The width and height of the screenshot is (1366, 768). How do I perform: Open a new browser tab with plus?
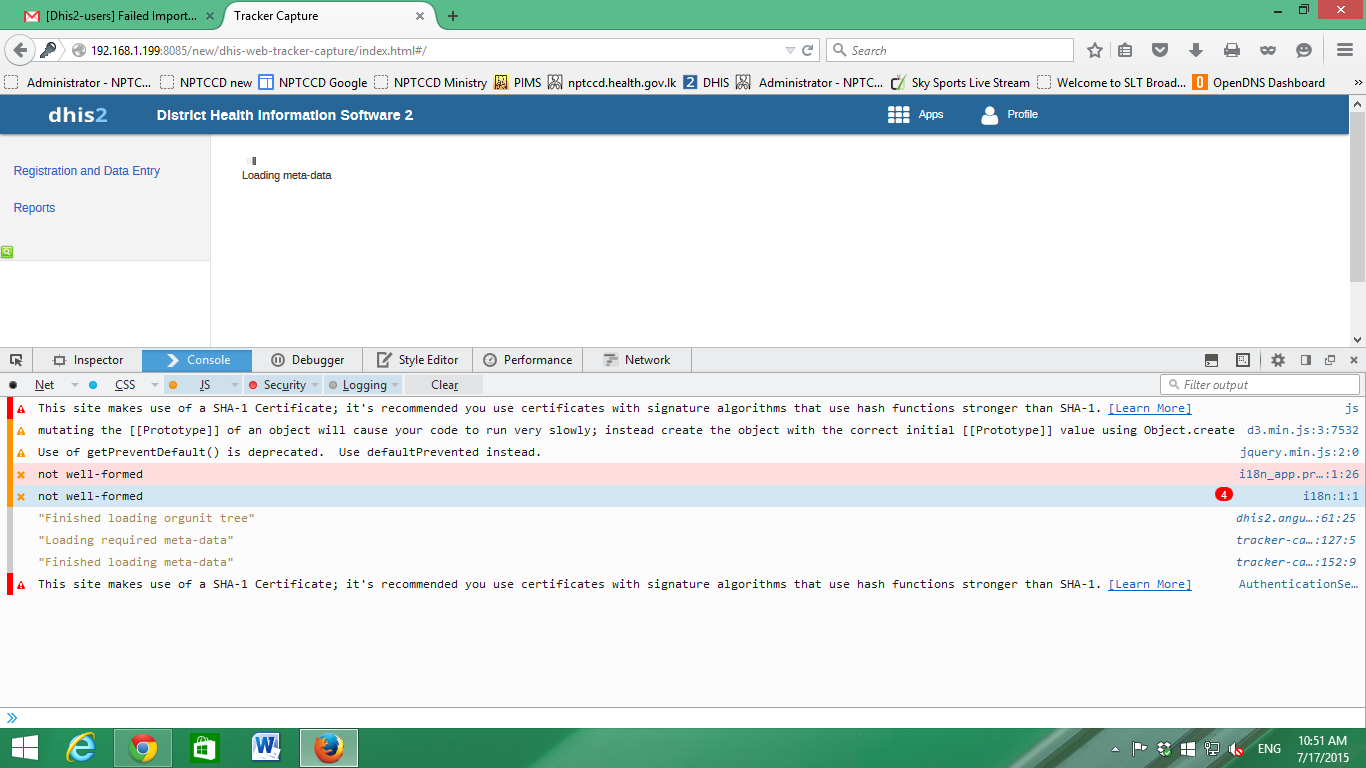453,16
